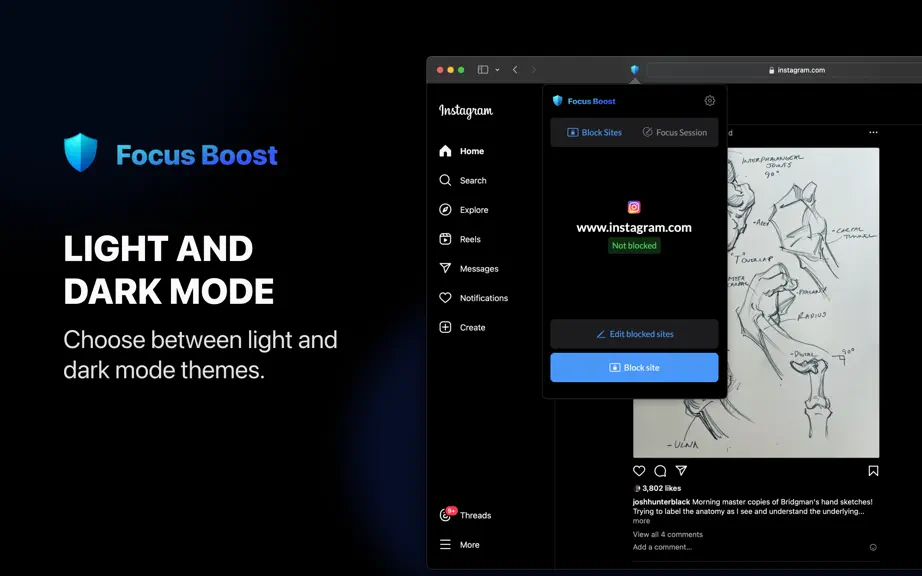Like the post with heart icon
Image resolution: width=922 pixels, height=576 pixels.
pyautogui.click(x=639, y=471)
